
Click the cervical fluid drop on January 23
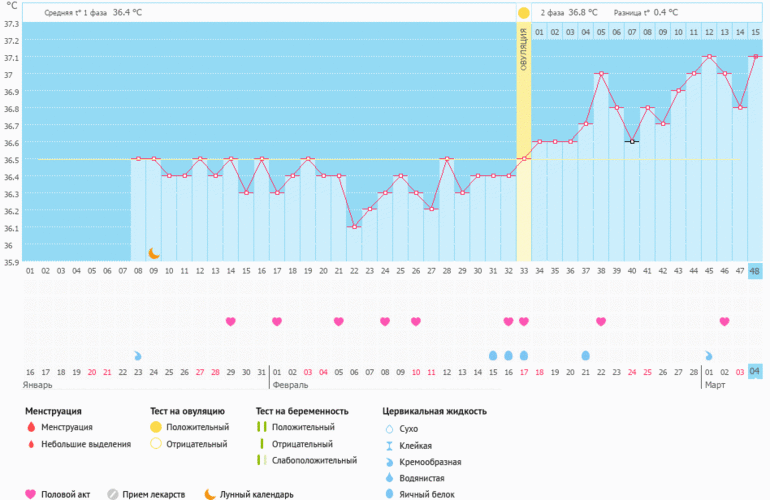[x=138, y=355]
